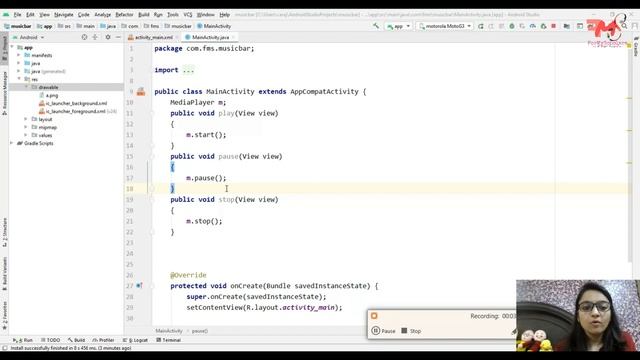Viewport: 640px width, 360px height.
Task: Click the layout window icon in toolbar
Action: point(580,26)
